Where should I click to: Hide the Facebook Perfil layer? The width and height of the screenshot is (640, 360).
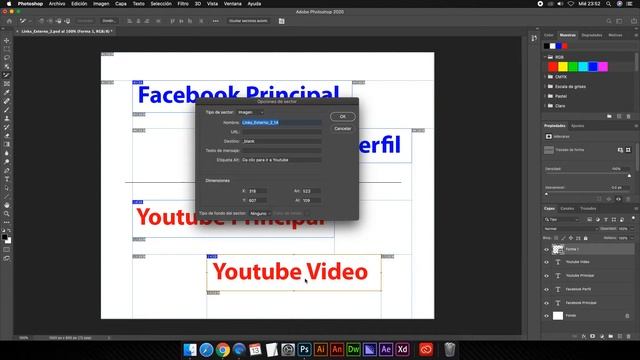pyautogui.click(x=547, y=289)
